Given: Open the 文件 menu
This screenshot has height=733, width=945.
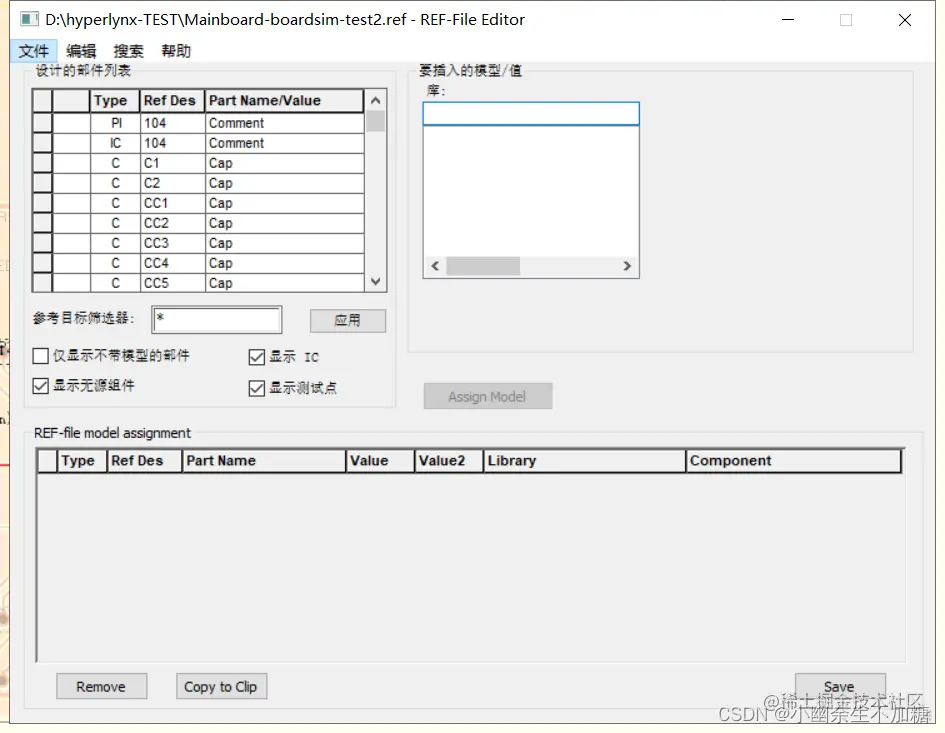Looking at the screenshot, I should (34, 50).
